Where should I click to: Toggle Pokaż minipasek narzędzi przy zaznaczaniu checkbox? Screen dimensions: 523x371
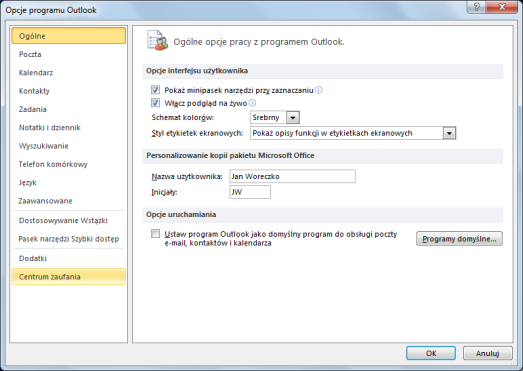click(x=155, y=90)
